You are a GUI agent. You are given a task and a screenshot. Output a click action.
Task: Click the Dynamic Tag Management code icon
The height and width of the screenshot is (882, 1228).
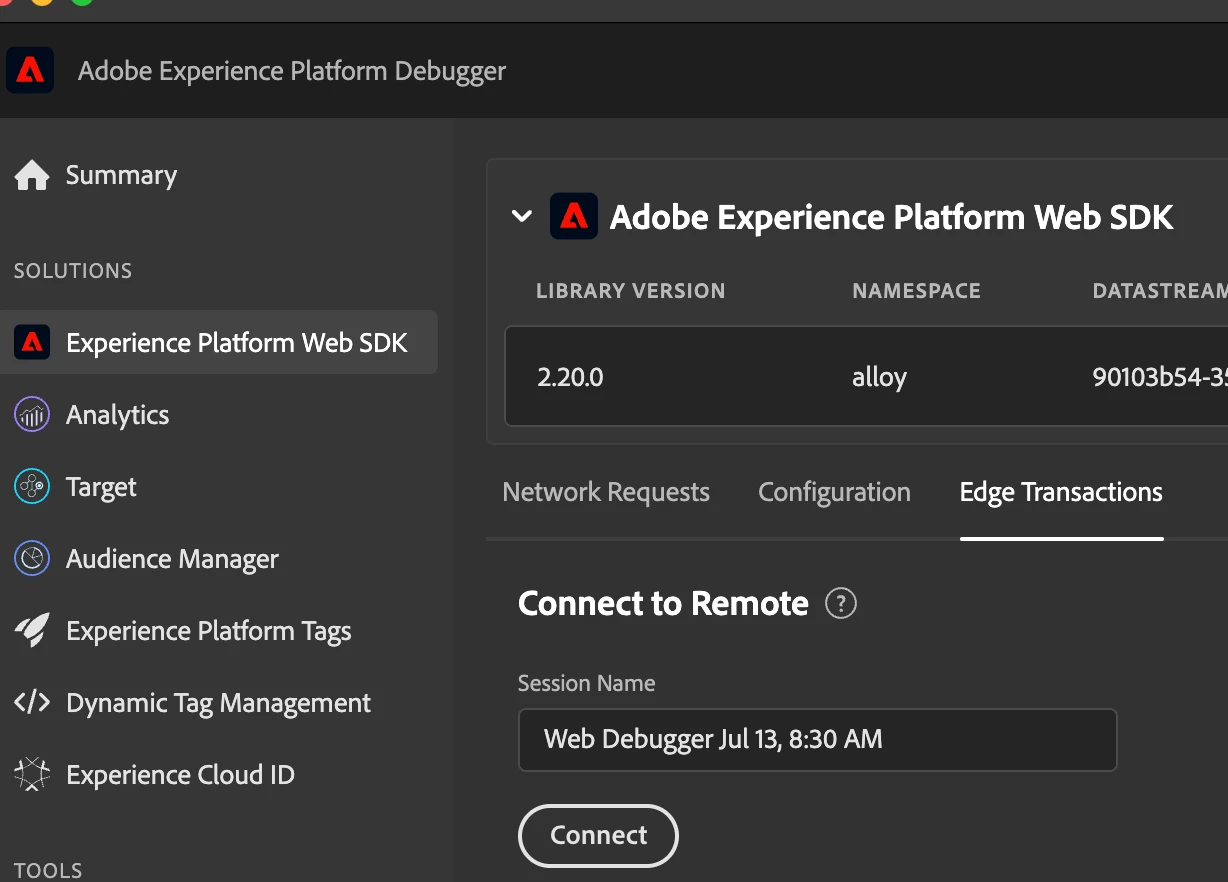click(x=32, y=703)
